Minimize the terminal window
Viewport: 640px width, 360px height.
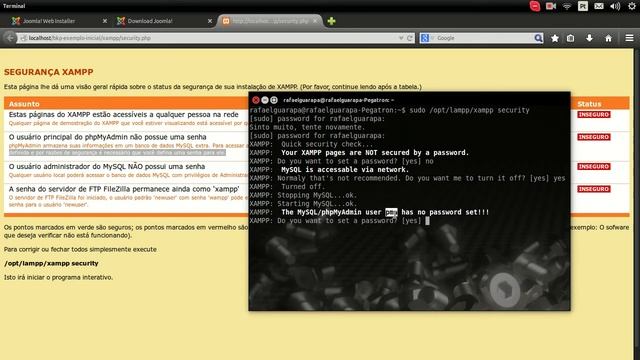tap(265, 100)
